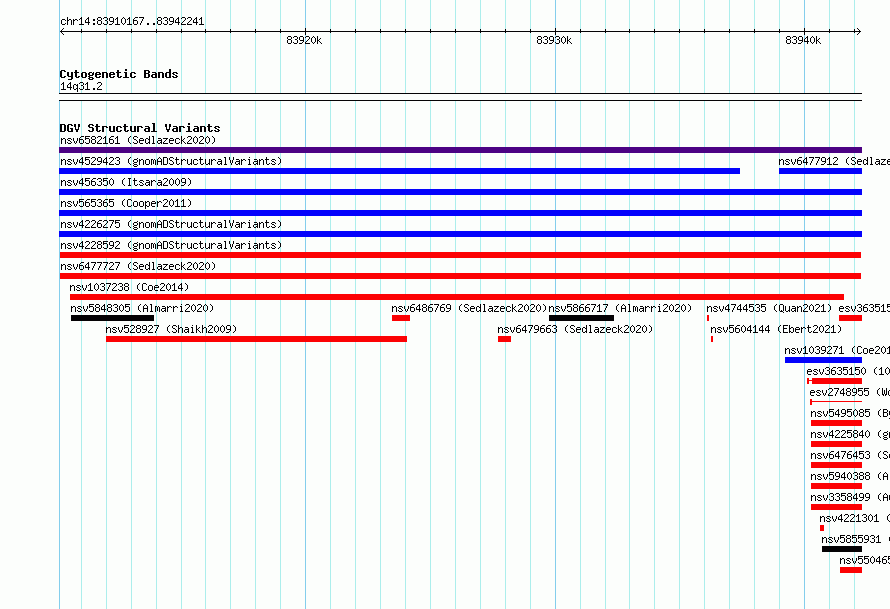This screenshot has width=890, height=609.
Task: Click the nsv1039271 variant label
Action: click(x=837, y=350)
